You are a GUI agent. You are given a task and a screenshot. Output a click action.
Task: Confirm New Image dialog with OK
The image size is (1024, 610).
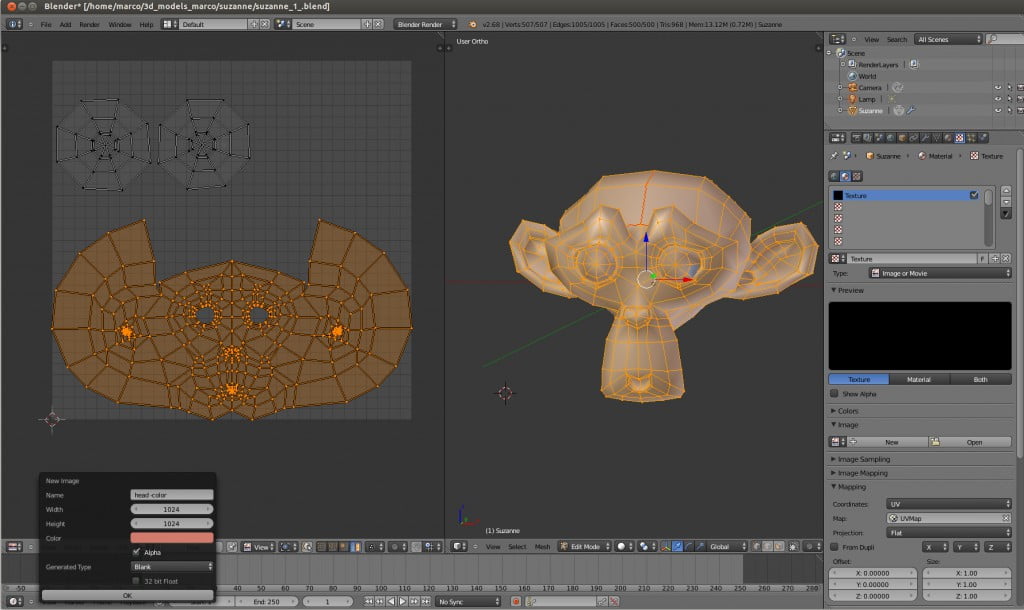(127, 595)
